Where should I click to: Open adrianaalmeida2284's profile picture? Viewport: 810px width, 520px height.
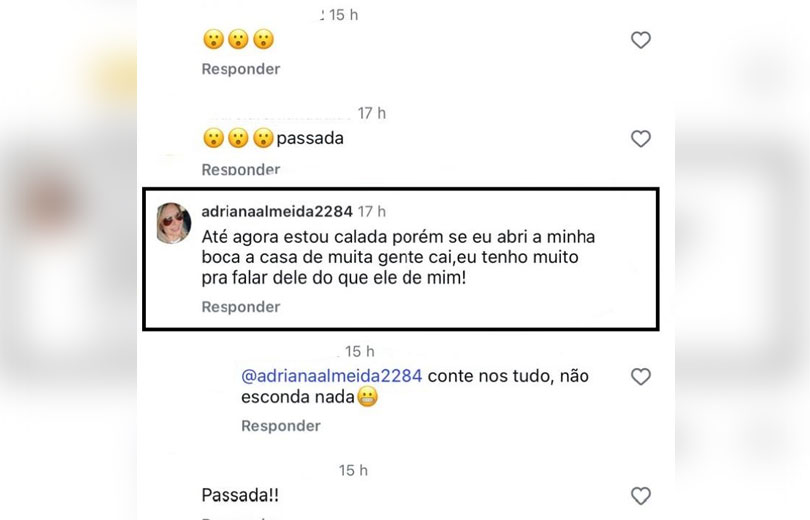173,224
